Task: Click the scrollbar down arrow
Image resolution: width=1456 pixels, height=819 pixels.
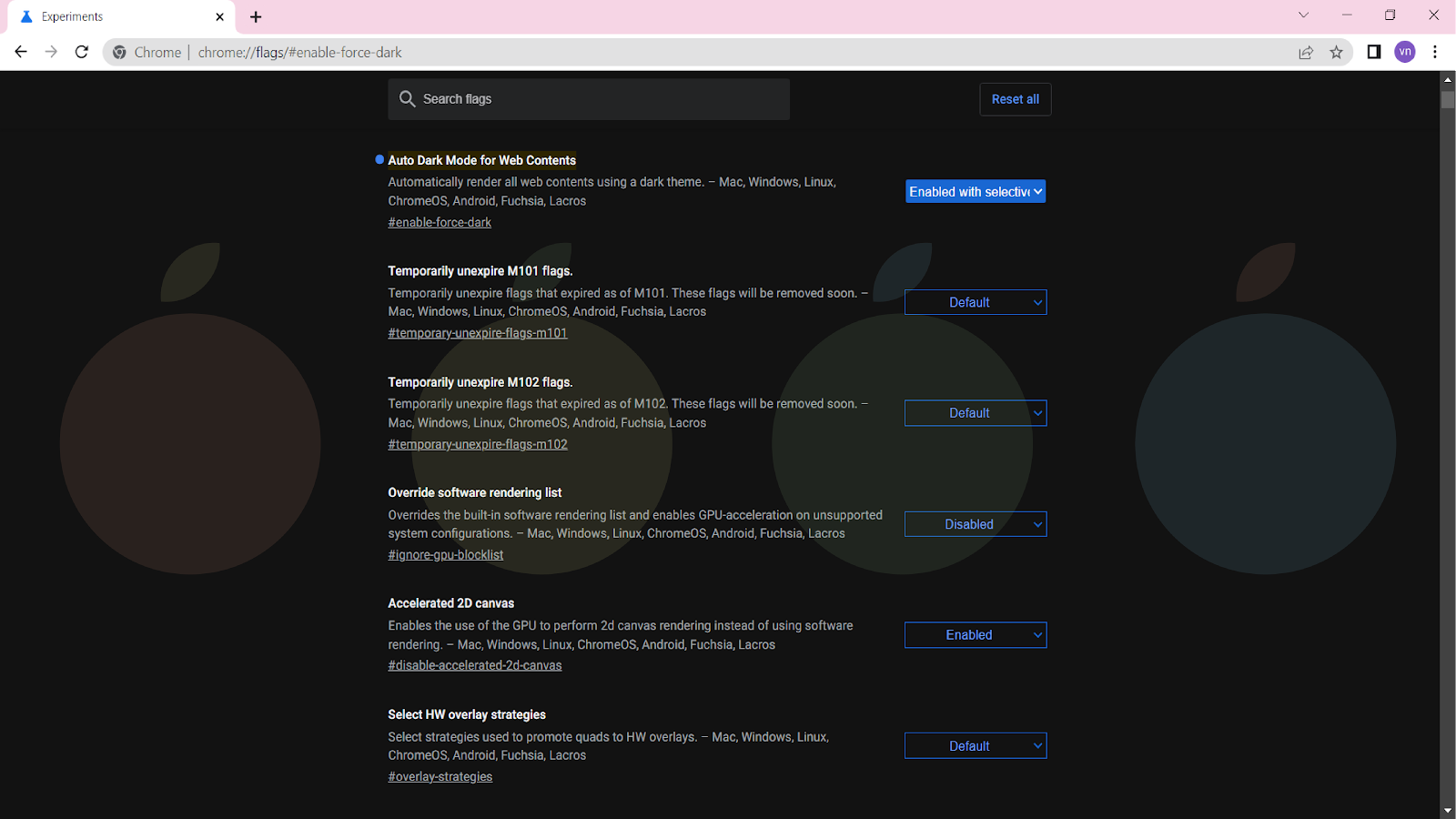Action: [1448, 810]
